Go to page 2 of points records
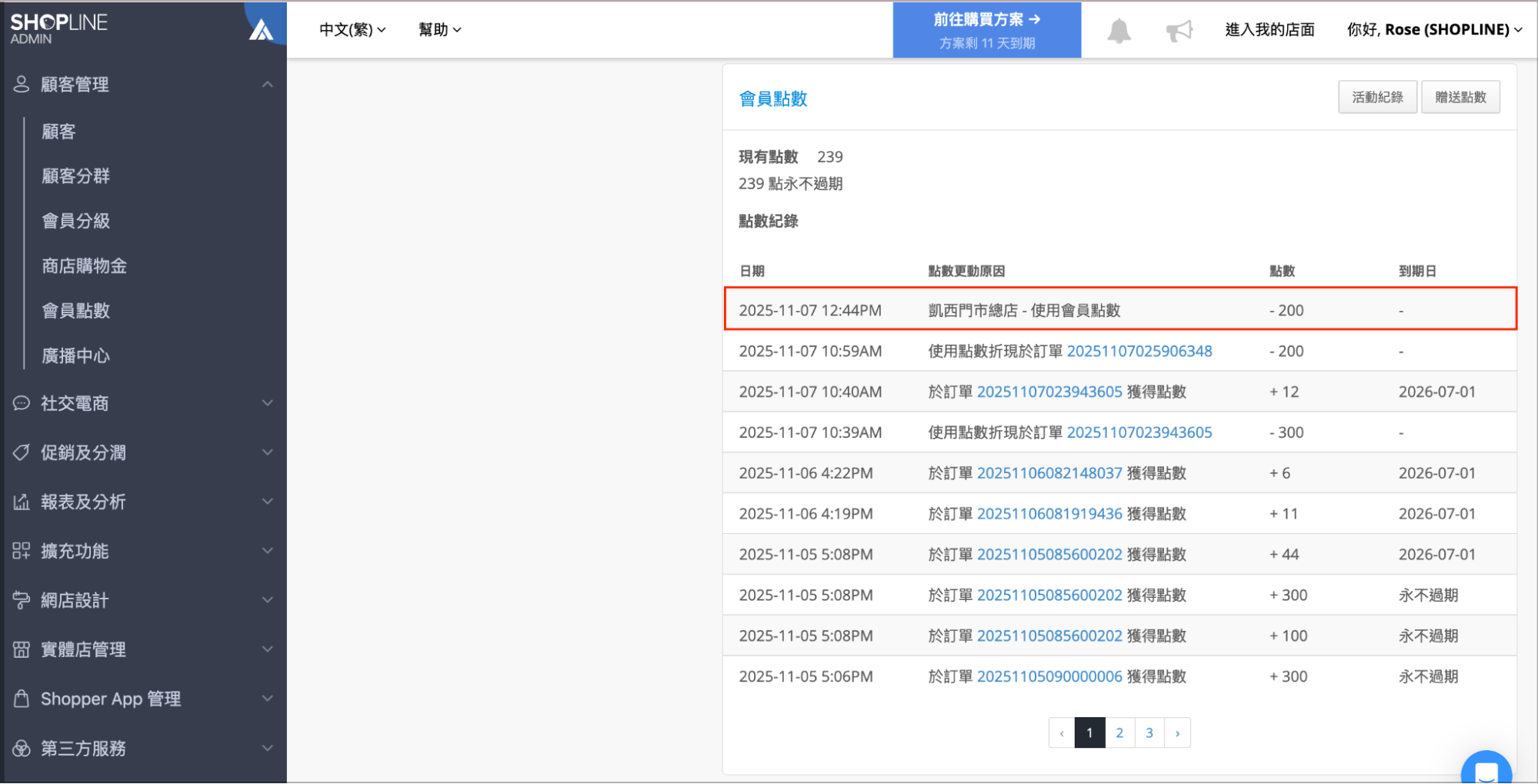The height and width of the screenshot is (784, 1538). (1119, 733)
